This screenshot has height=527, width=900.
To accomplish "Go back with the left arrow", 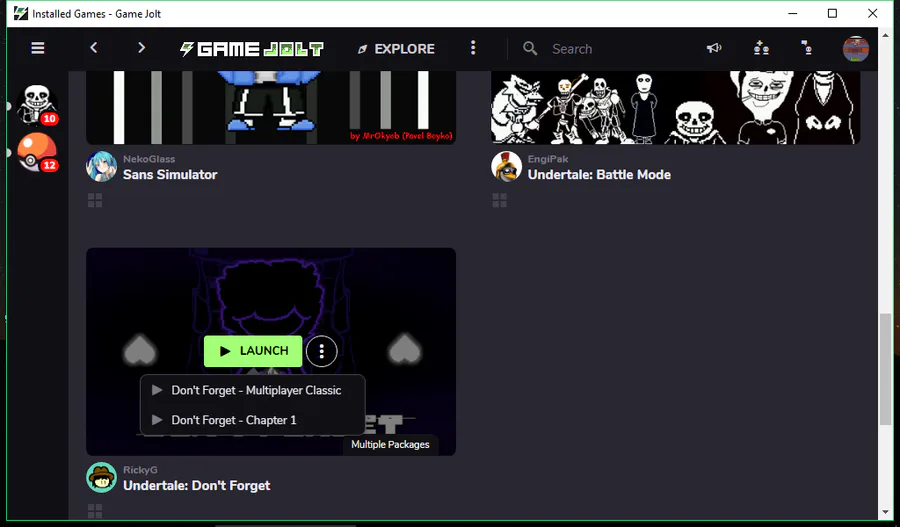I will [x=94, y=48].
